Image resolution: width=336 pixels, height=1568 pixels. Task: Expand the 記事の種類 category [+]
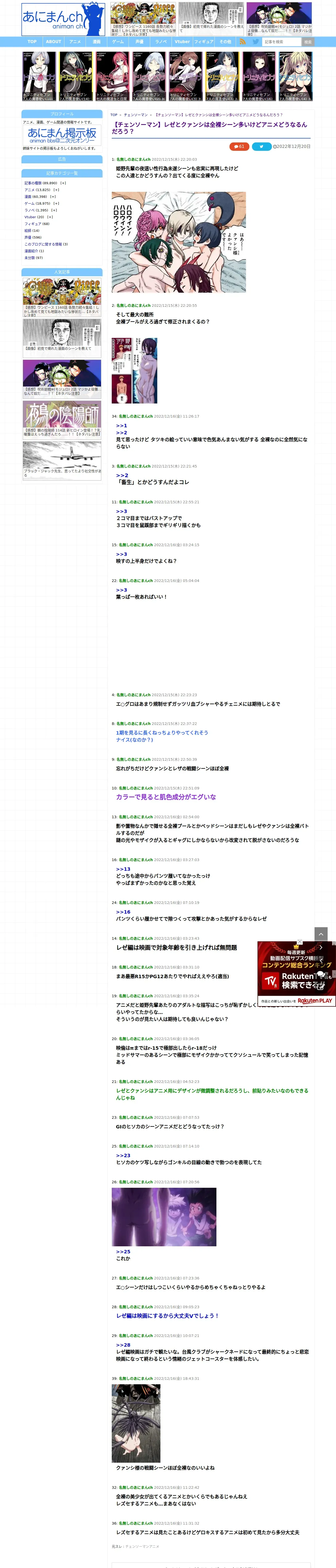(63, 183)
